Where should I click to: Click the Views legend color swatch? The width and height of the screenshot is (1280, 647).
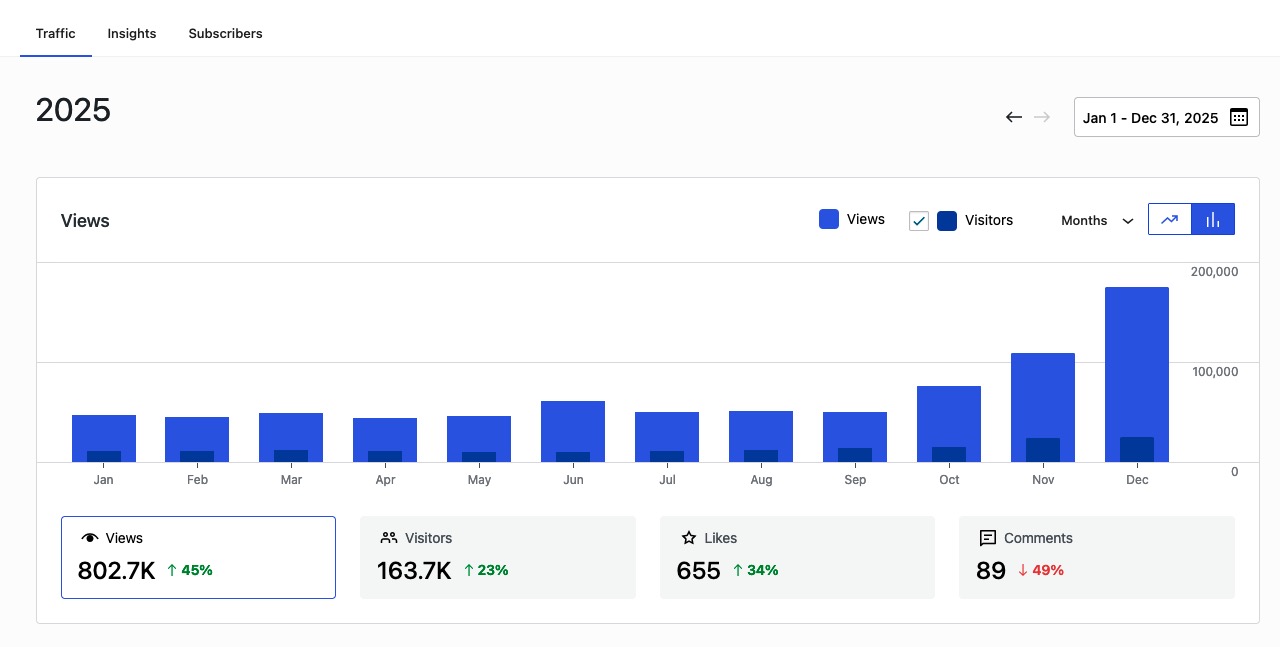pyautogui.click(x=829, y=220)
